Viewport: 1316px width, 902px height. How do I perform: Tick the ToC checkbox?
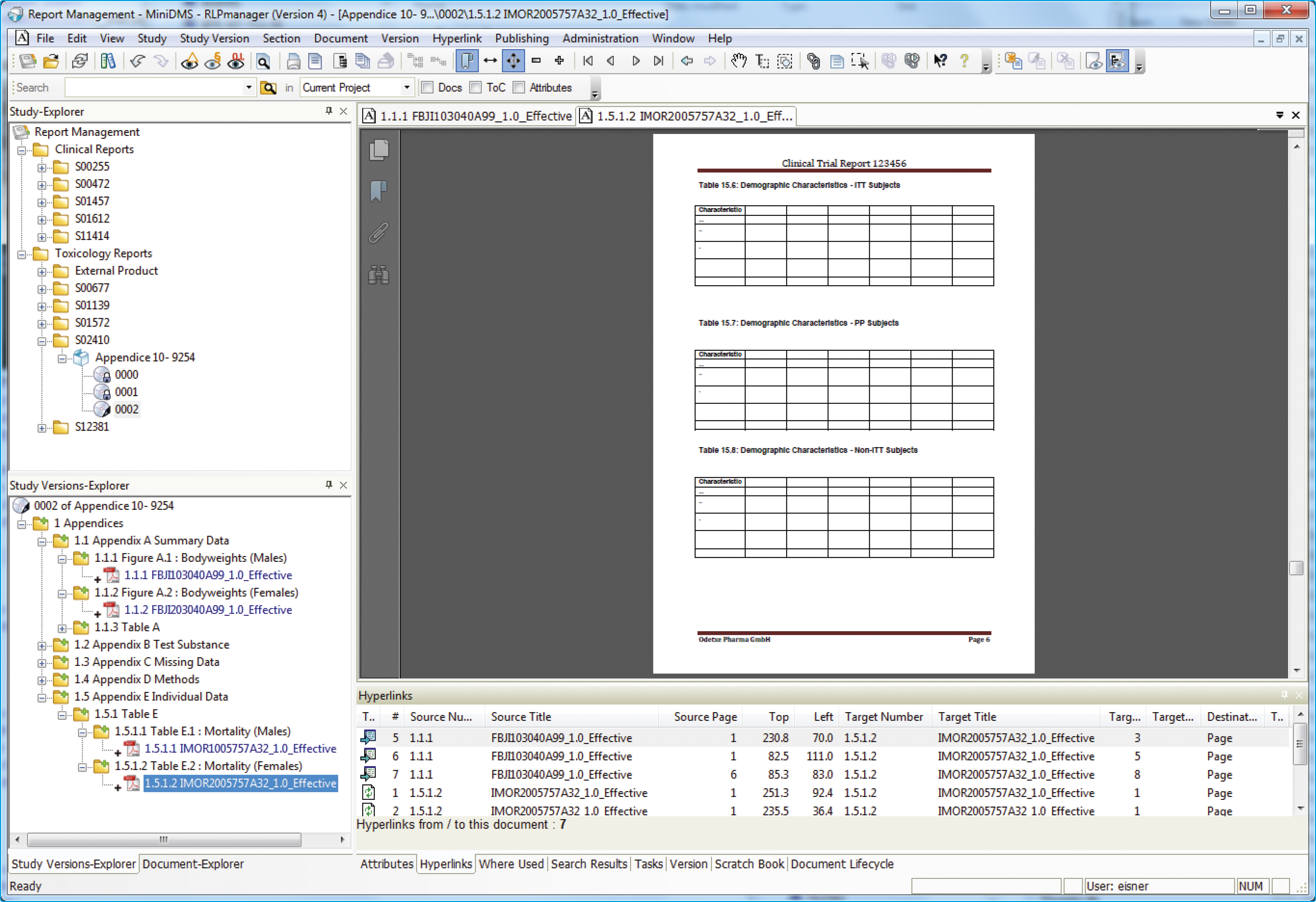pyautogui.click(x=476, y=88)
